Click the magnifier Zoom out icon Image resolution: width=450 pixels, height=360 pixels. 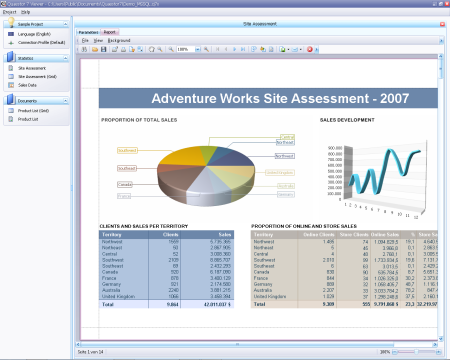pyautogui.click(x=171, y=49)
